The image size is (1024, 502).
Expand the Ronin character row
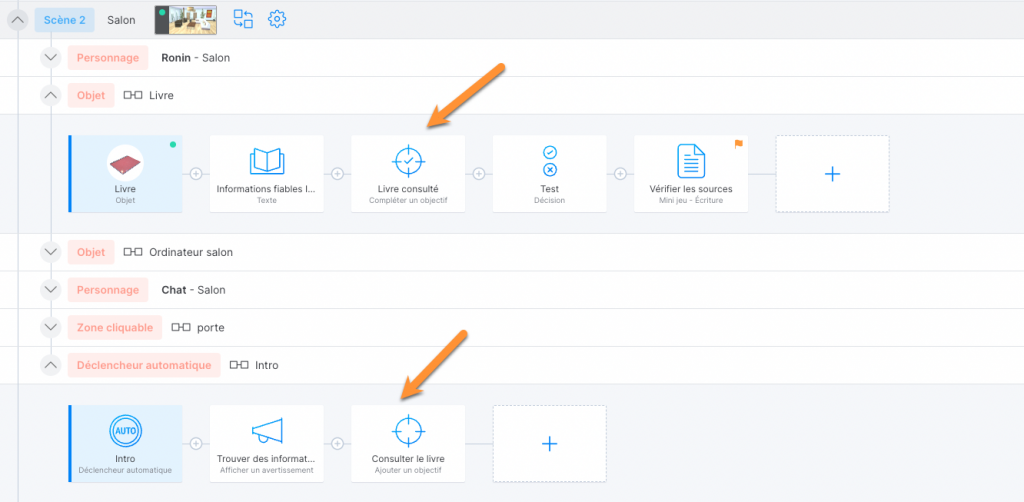click(50, 57)
